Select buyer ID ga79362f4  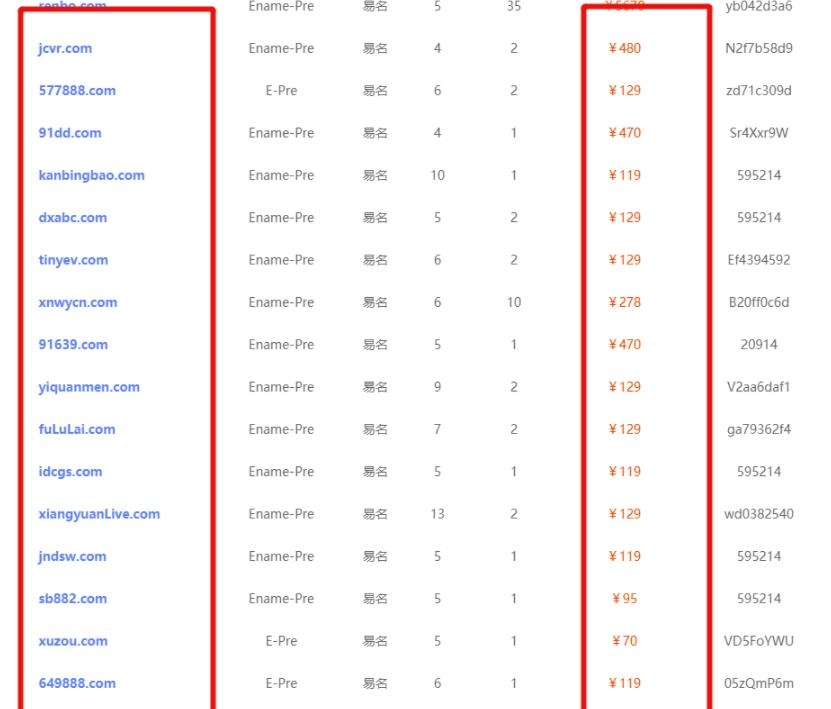[759, 429]
